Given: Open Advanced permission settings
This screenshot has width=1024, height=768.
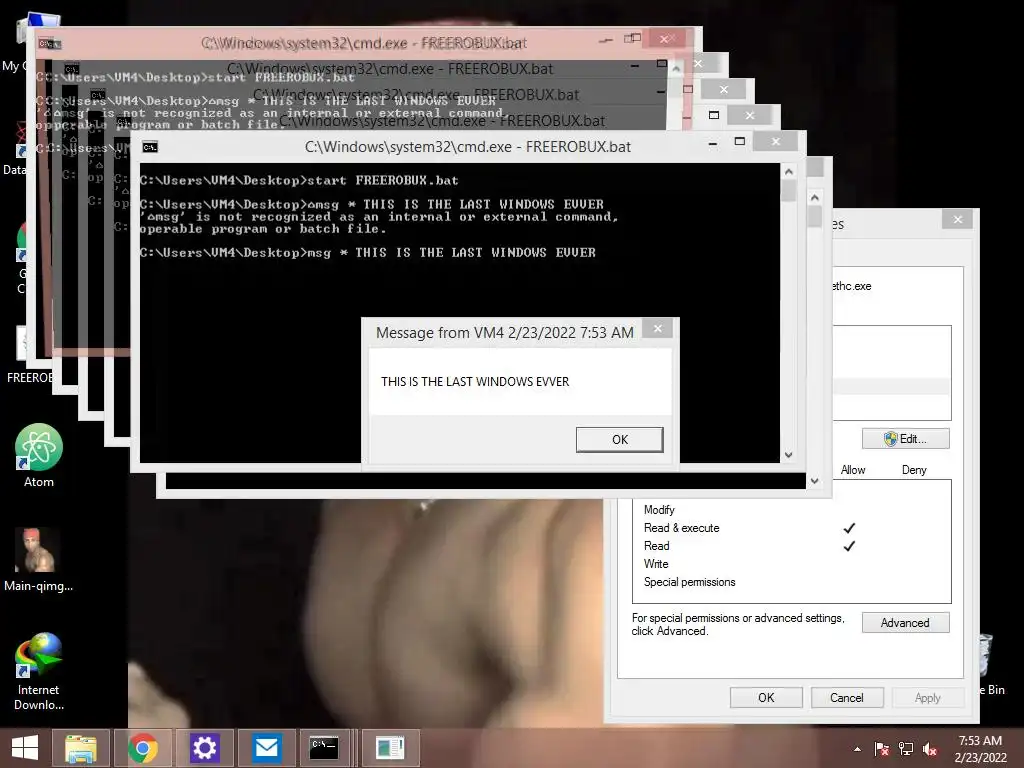Looking at the screenshot, I should click(x=905, y=623).
